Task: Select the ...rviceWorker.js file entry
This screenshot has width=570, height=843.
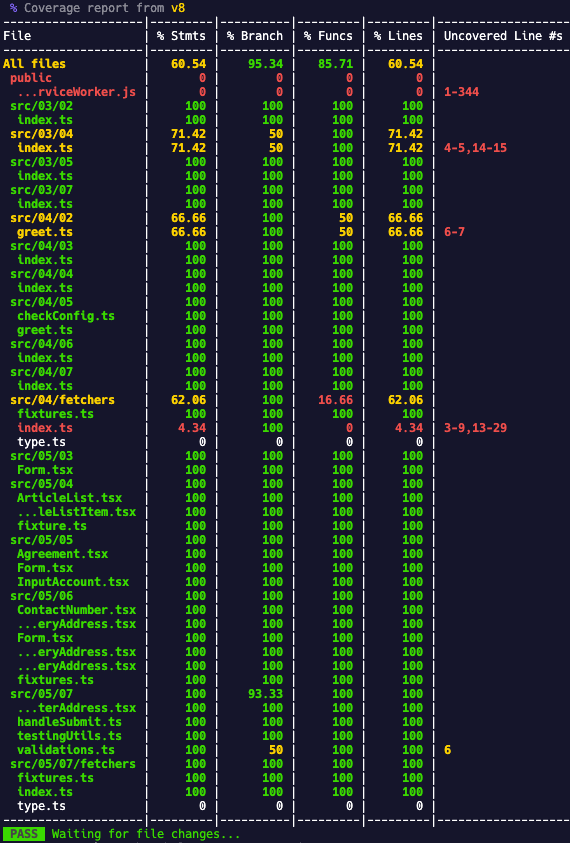Action: (x=76, y=92)
